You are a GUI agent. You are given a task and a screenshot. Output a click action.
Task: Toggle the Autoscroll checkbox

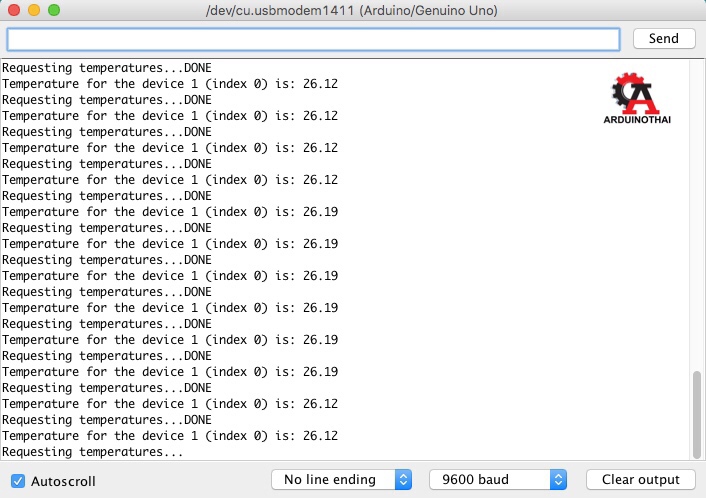pyautogui.click(x=18, y=481)
